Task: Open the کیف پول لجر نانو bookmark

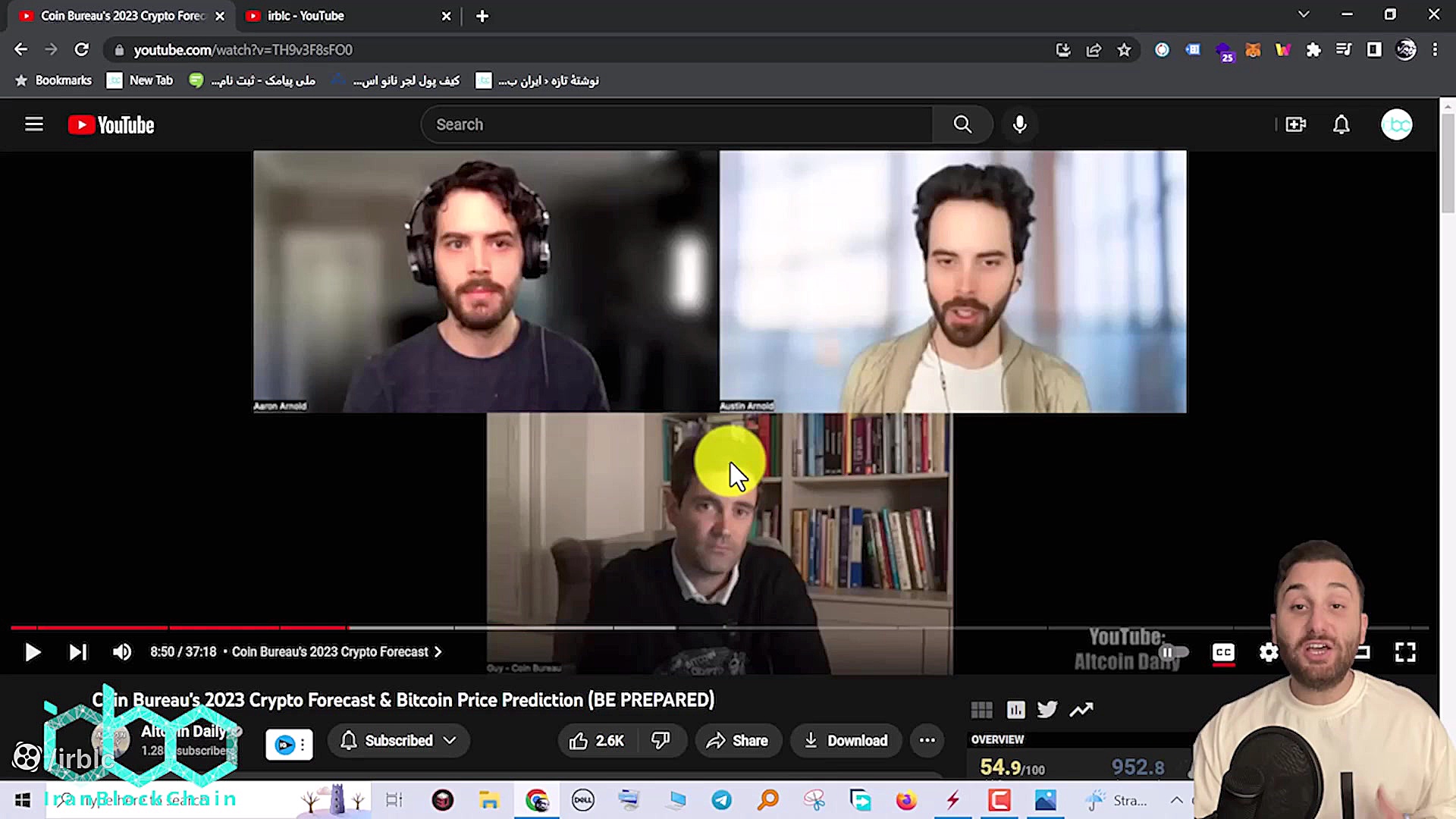Action: (x=396, y=80)
